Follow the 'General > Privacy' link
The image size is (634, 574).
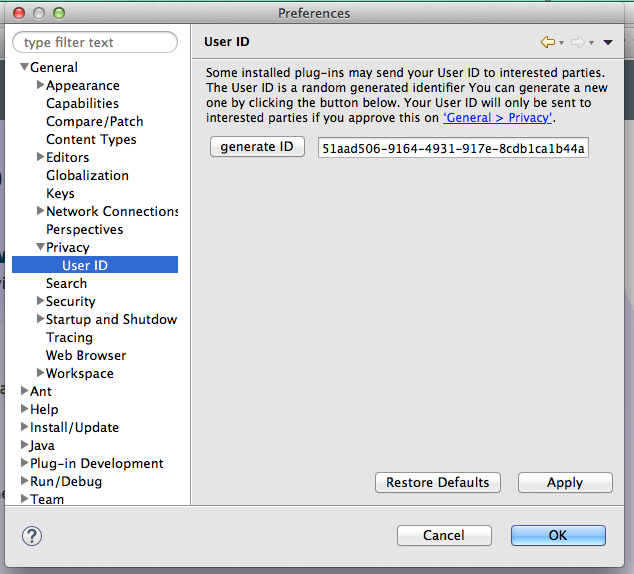(x=497, y=118)
